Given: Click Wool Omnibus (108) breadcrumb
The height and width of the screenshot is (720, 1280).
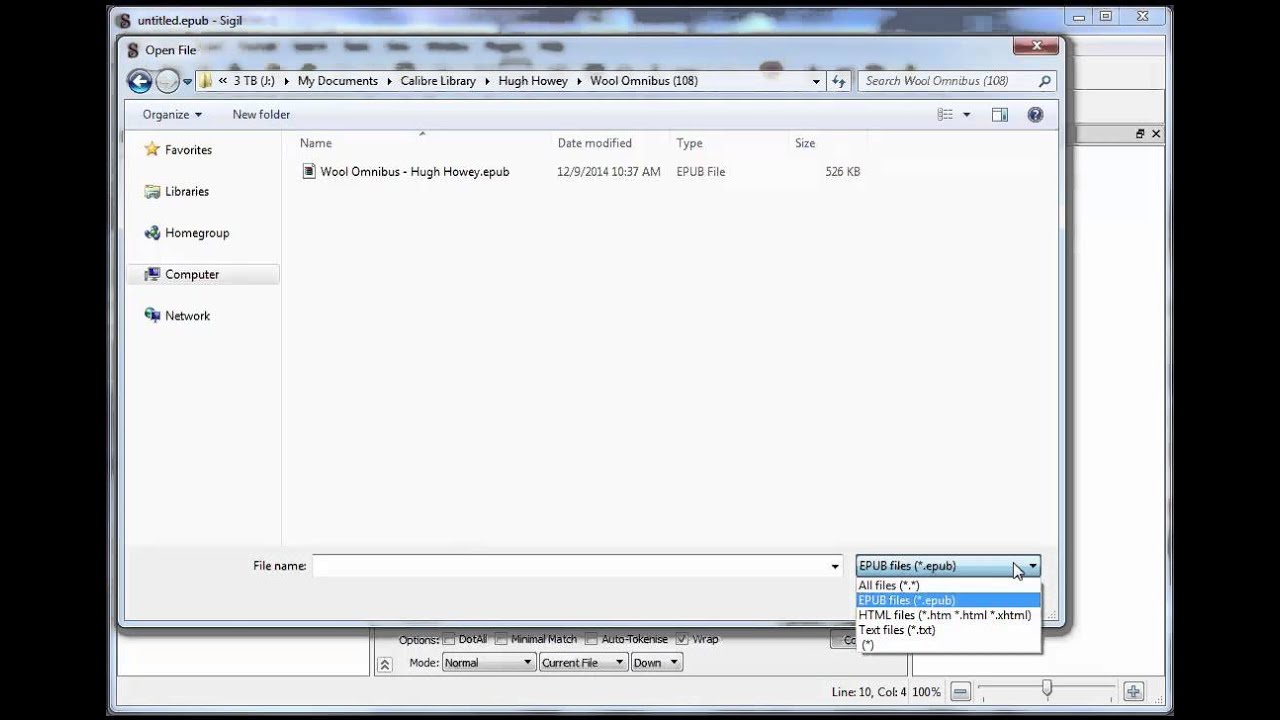Looking at the screenshot, I should (x=644, y=81).
